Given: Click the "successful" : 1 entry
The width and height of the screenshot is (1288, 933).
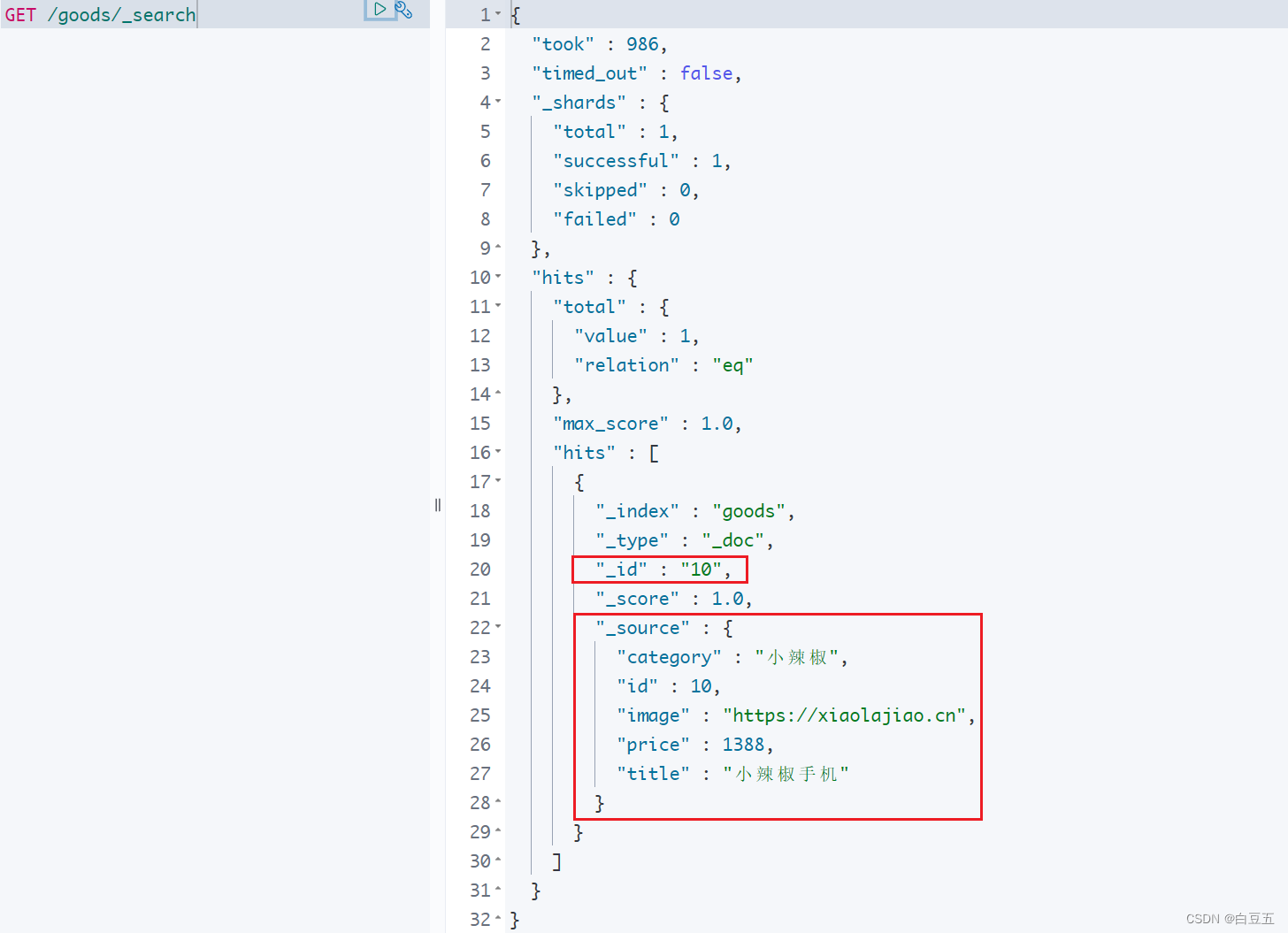Looking at the screenshot, I should tap(641, 161).
